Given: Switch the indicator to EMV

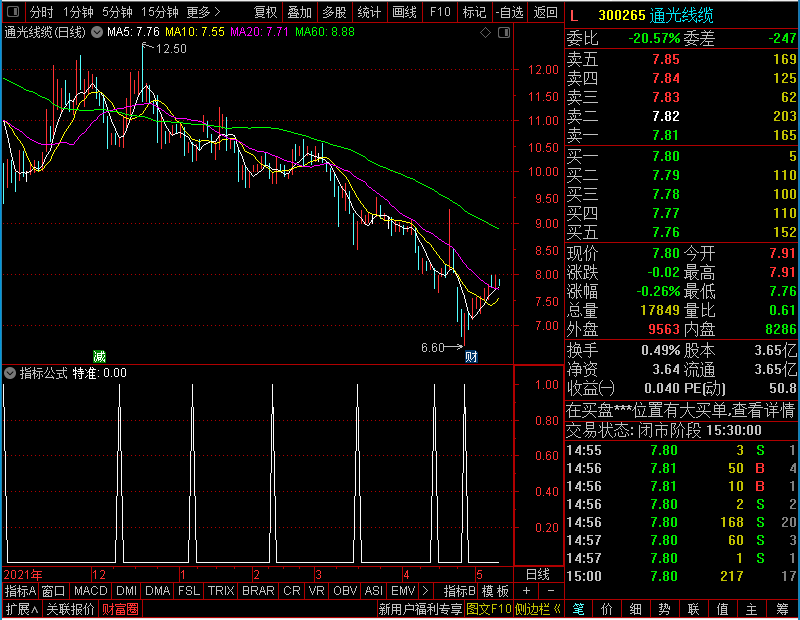Looking at the screenshot, I should pyautogui.click(x=403, y=591).
